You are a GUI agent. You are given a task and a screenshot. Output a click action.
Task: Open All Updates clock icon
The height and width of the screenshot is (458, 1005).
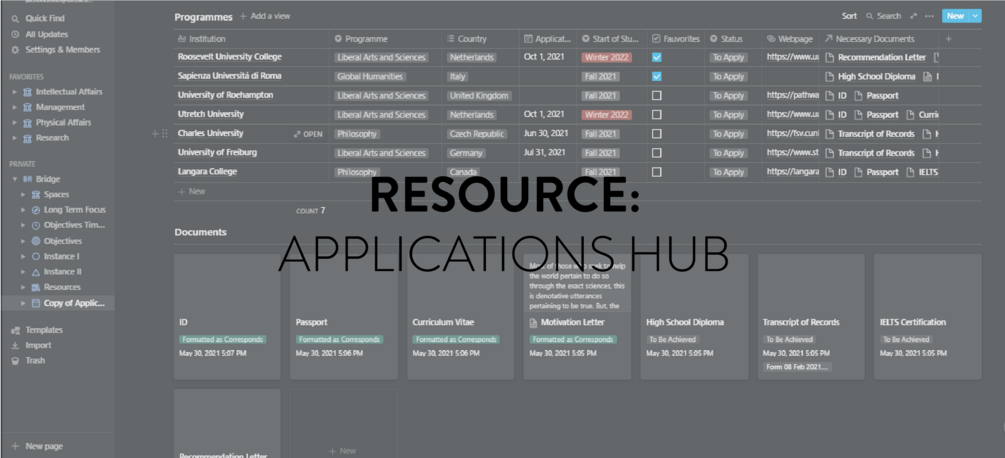pyautogui.click(x=15, y=34)
